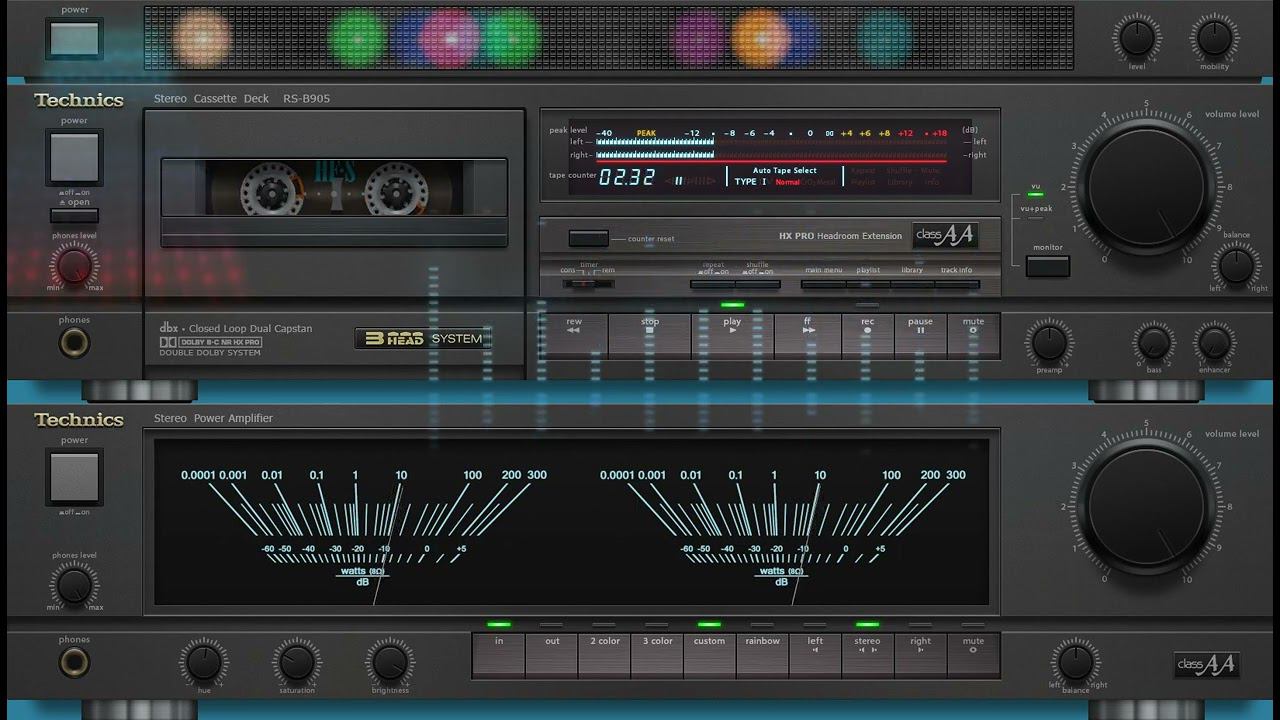Toggle the repeat off/on switch
Image resolution: width=1280 pixels, height=720 pixels.
pos(713,284)
